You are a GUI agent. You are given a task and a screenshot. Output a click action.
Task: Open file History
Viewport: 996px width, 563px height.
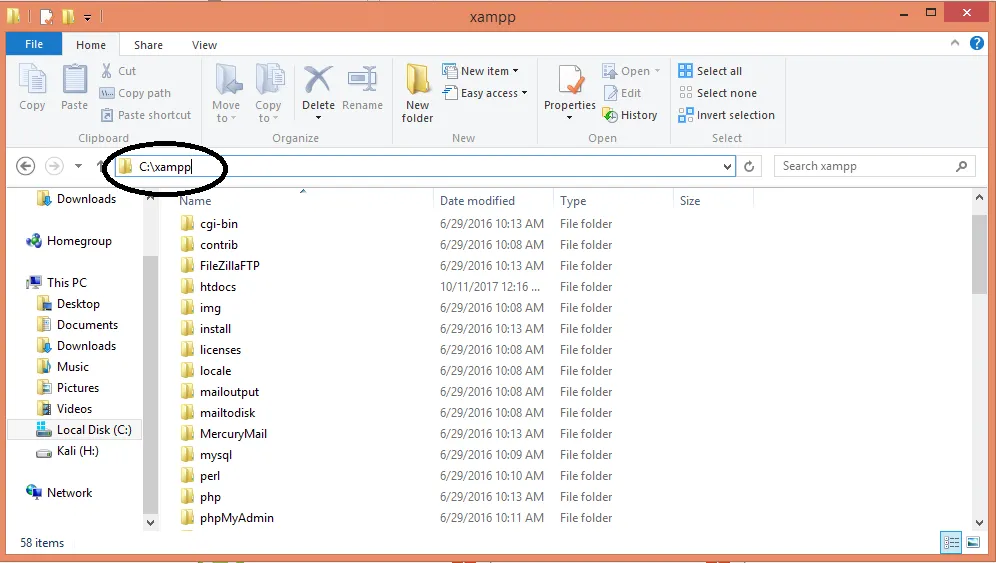coord(629,115)
